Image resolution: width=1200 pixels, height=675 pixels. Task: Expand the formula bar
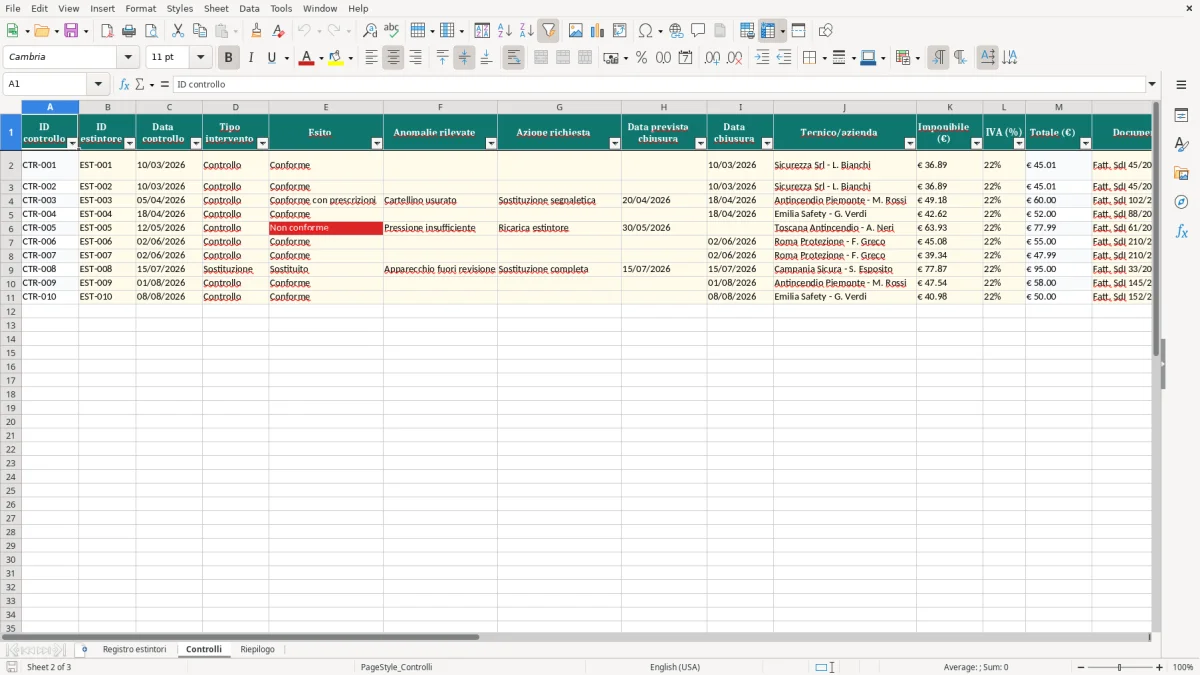(x=1152, y=84)
